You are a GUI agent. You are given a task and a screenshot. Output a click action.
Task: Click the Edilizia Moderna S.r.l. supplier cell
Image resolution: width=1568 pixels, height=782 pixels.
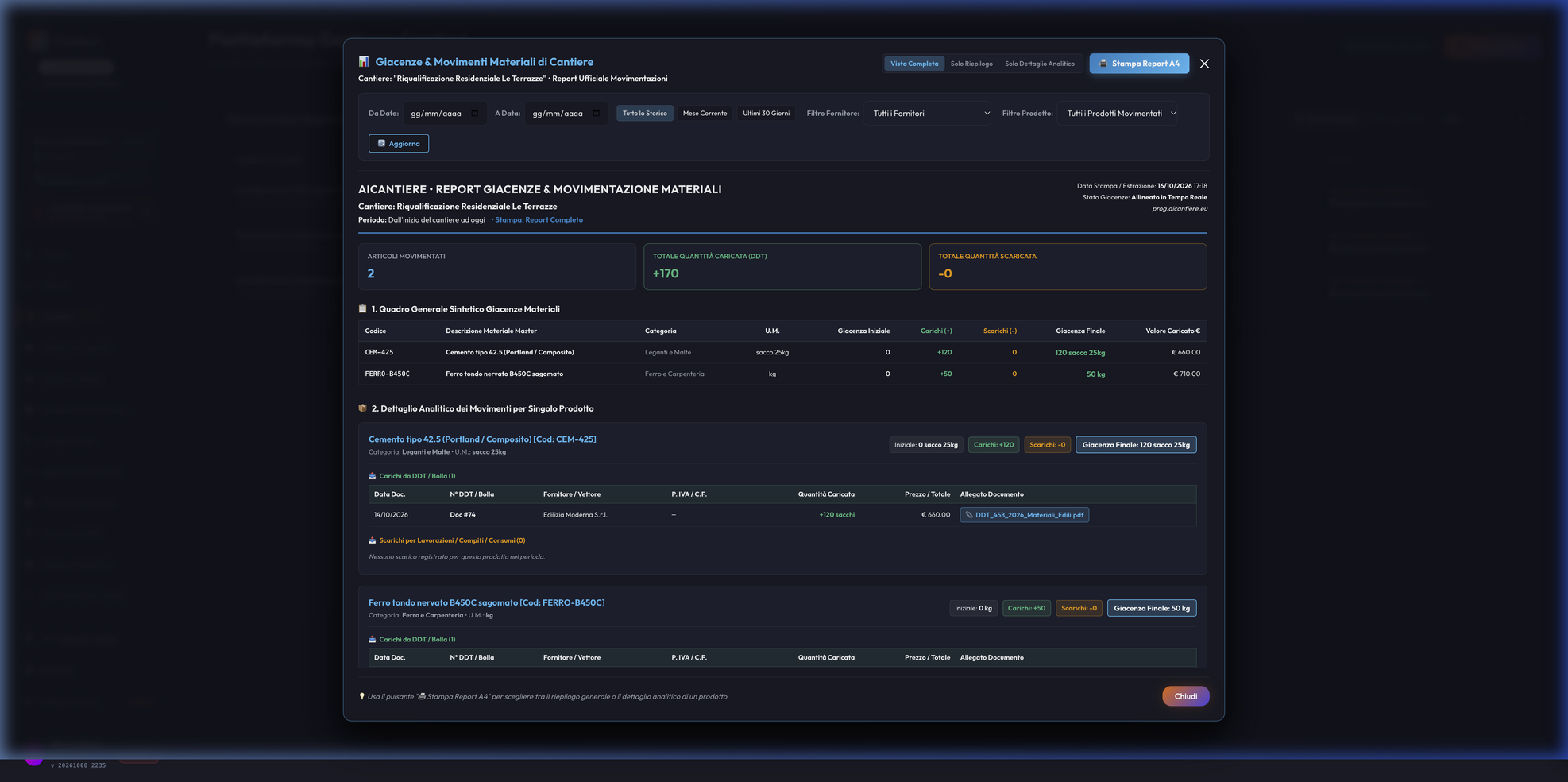(x=575, y=515)
